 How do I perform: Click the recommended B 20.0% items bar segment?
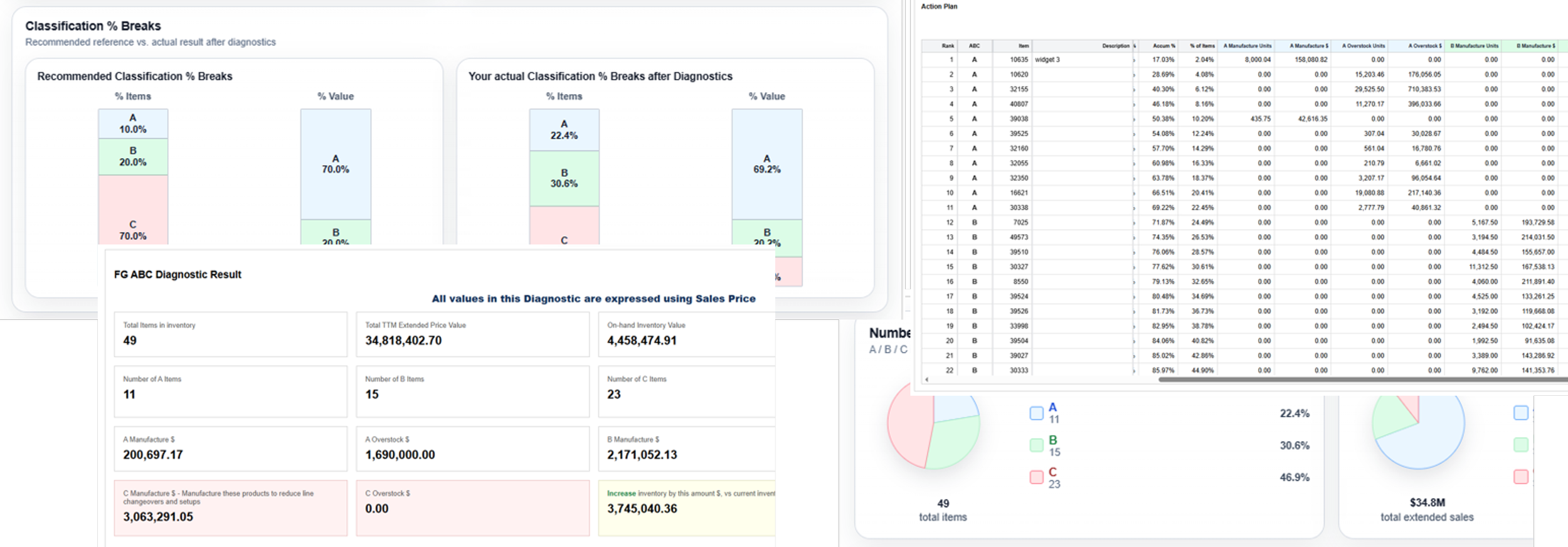[x=133, y=157]
